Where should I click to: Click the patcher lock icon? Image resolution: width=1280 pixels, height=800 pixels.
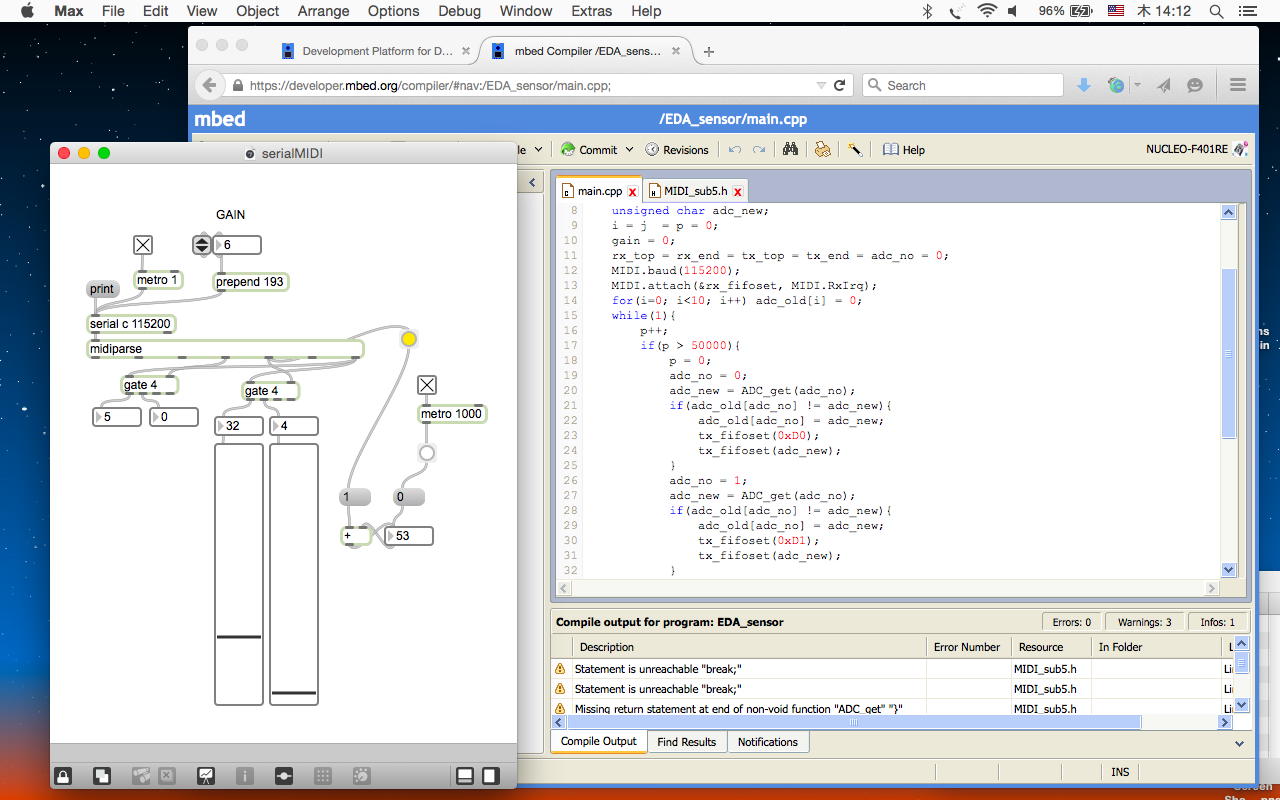click(63, 775)
